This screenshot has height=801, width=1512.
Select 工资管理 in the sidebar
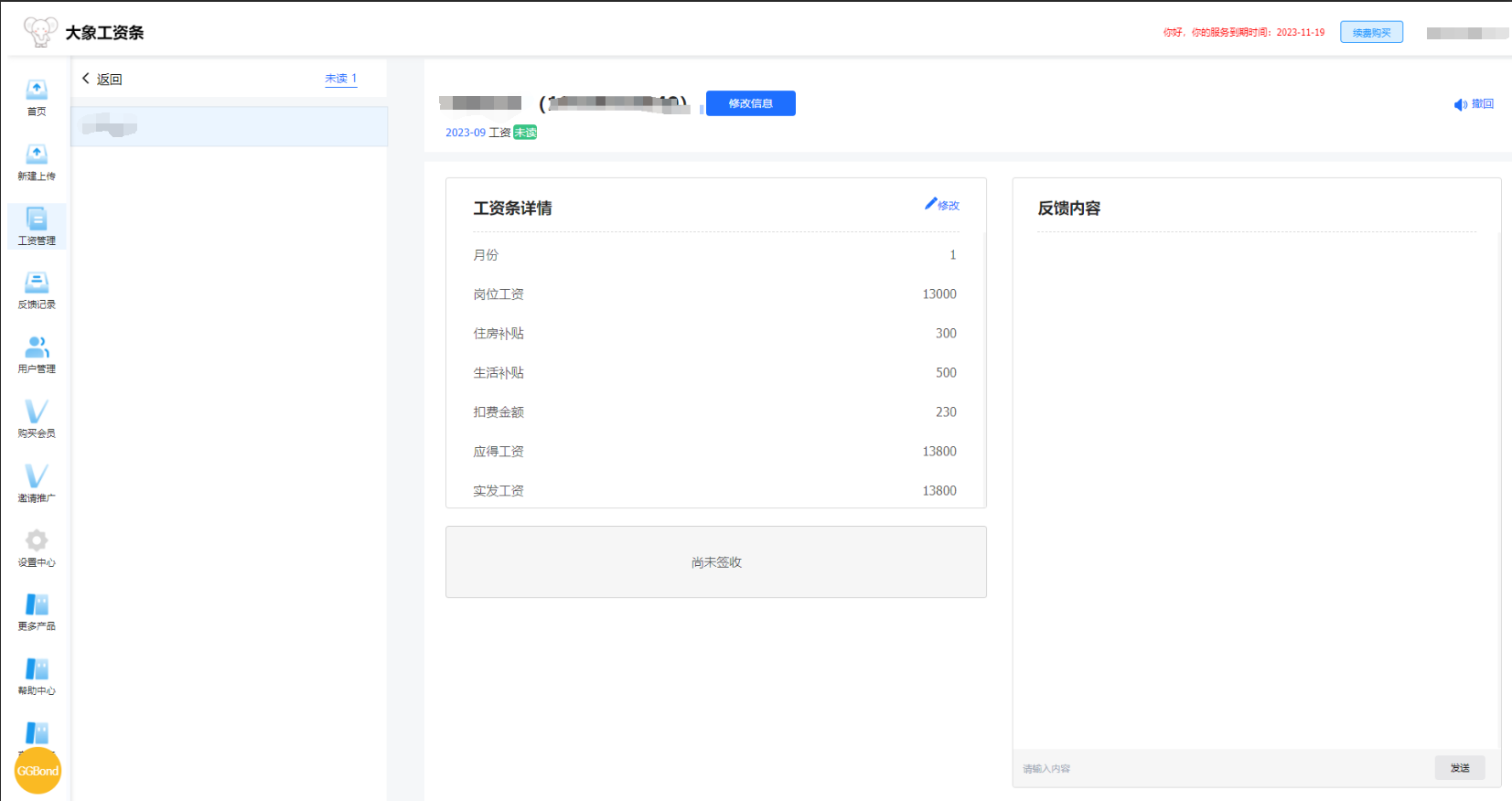[37, 227]
